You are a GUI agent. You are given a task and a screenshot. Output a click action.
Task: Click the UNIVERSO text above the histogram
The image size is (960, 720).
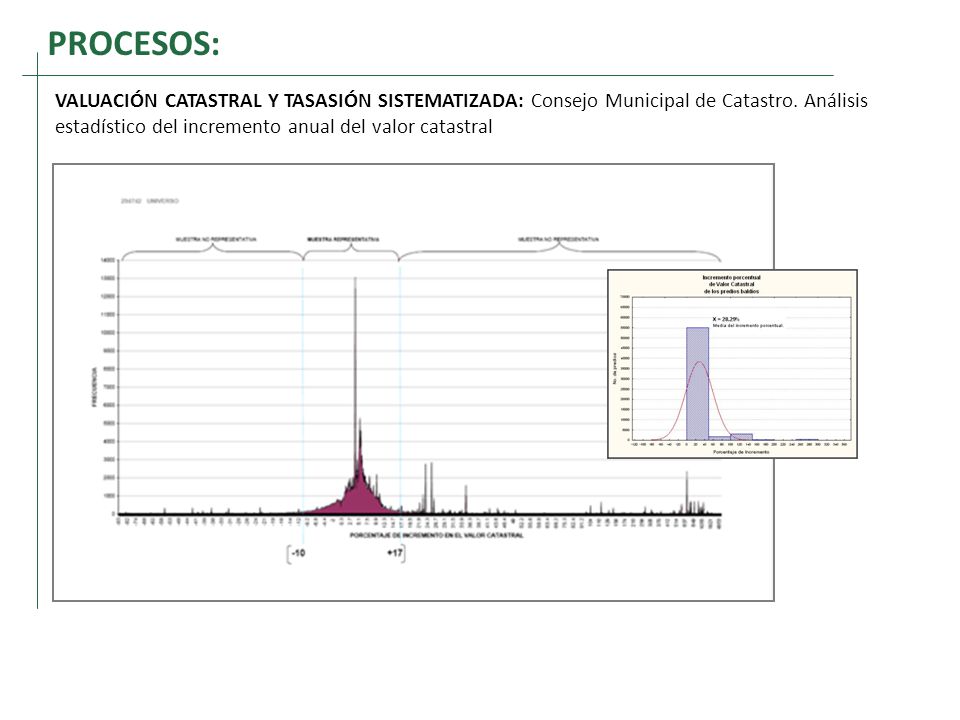[162, 201]
